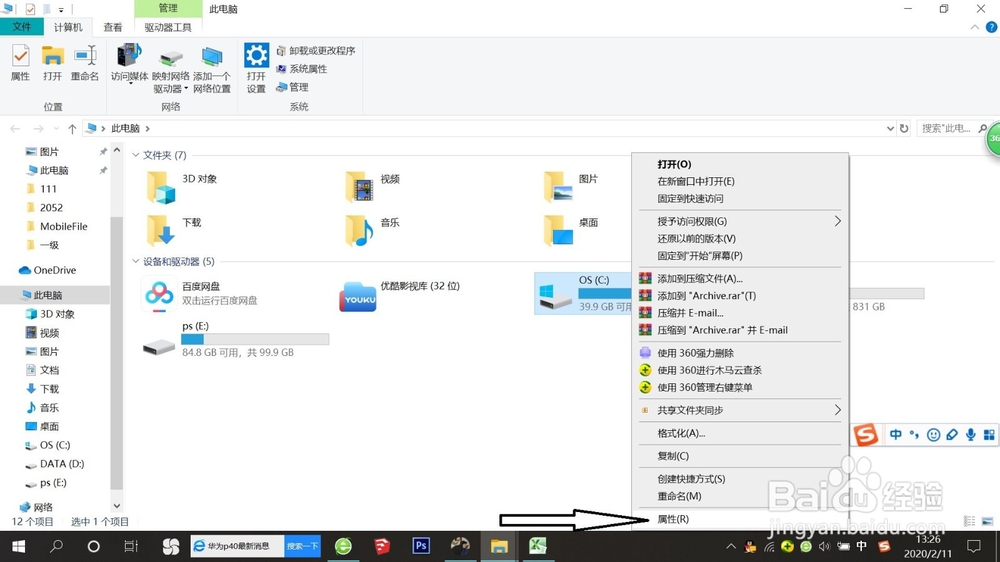Open the Windows Start menu
This screenshot has width=1000, height=562.
(x=18, y=546)
